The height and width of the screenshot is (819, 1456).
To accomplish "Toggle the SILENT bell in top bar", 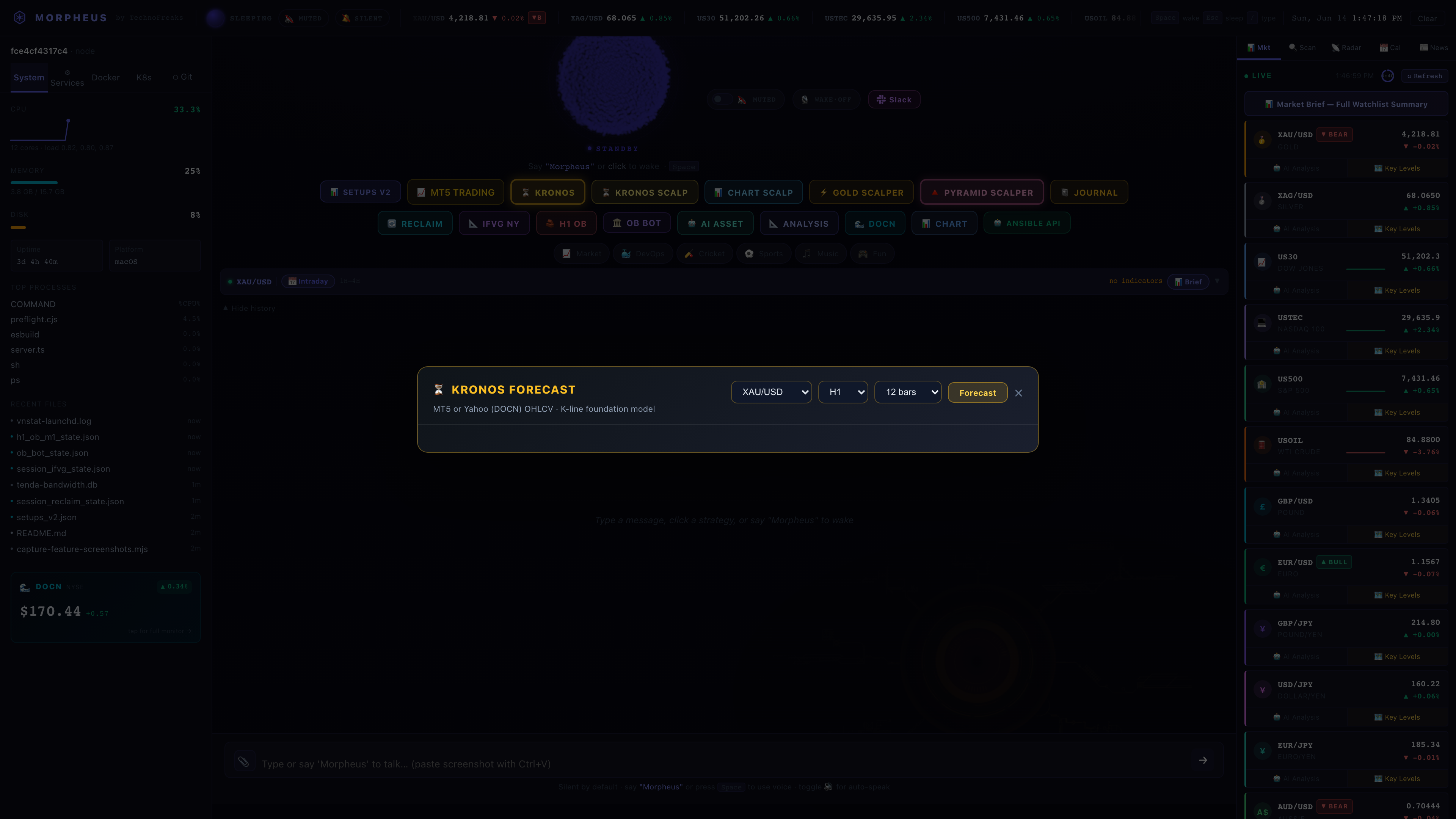I will (x=362, y=18).
